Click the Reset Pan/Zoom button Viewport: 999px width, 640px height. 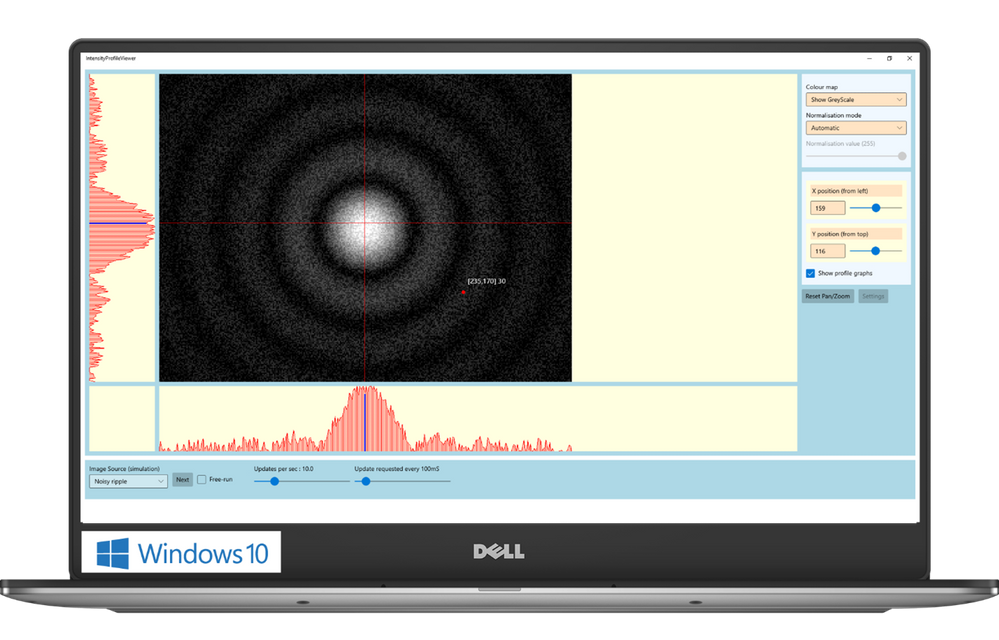[827, 296]
